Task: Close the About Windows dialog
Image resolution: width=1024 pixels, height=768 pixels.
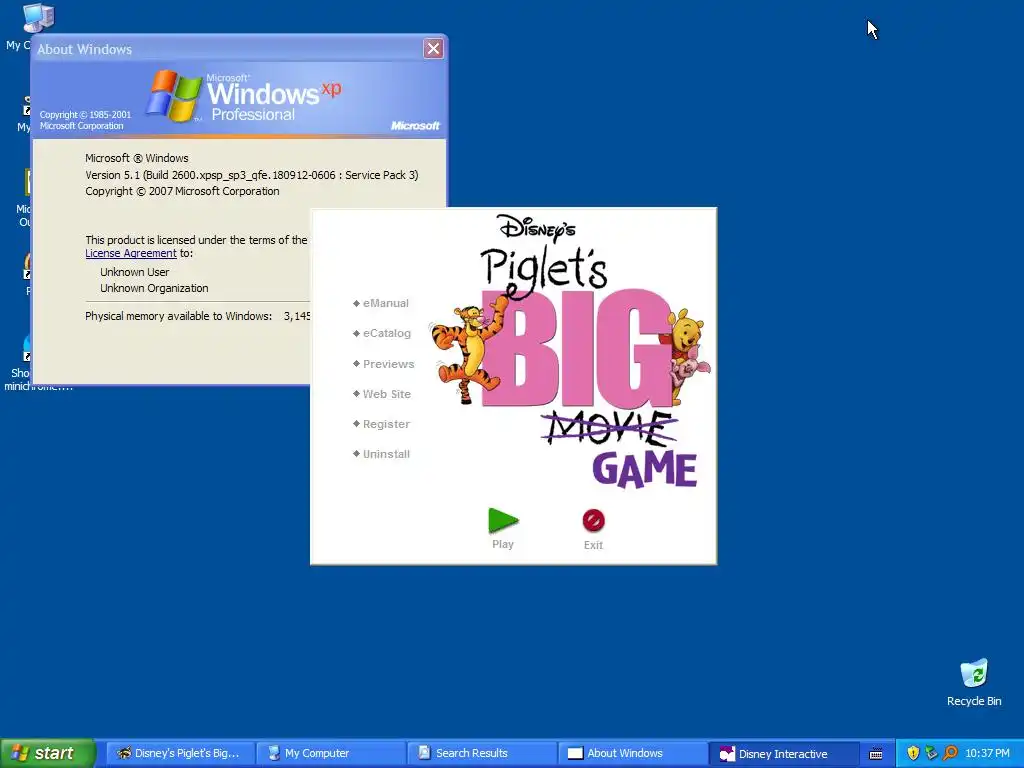Action: [x=433, y=48]
